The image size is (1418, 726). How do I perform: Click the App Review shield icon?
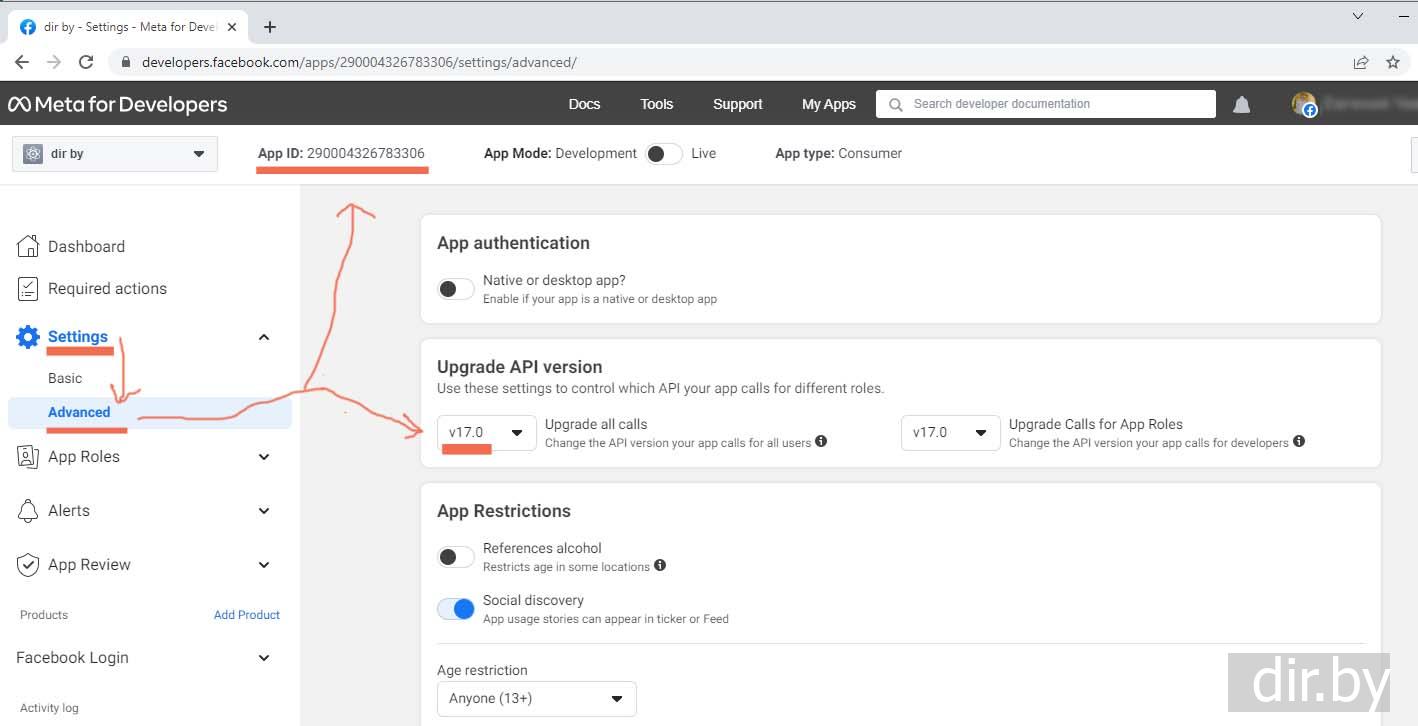[28, 565]
